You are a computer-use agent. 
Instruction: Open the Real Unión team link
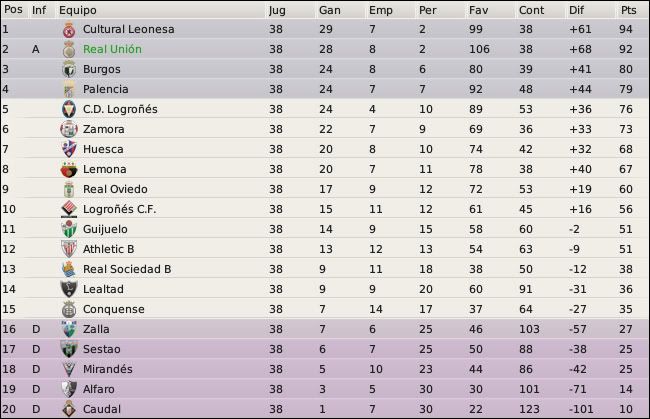pyautogui.click(x=112, y=49)
